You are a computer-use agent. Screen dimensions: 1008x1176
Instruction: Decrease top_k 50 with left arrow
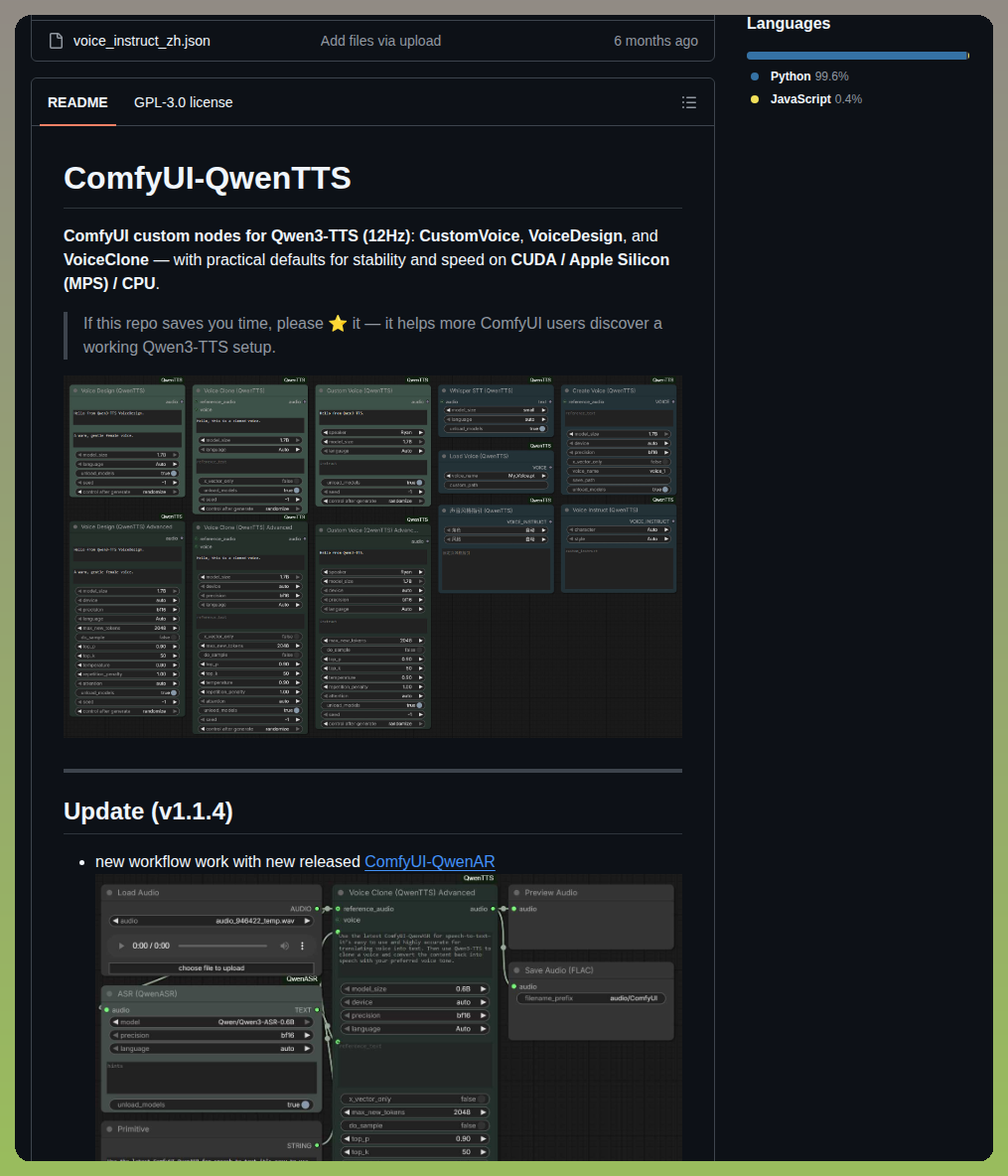coord(347,1152)
